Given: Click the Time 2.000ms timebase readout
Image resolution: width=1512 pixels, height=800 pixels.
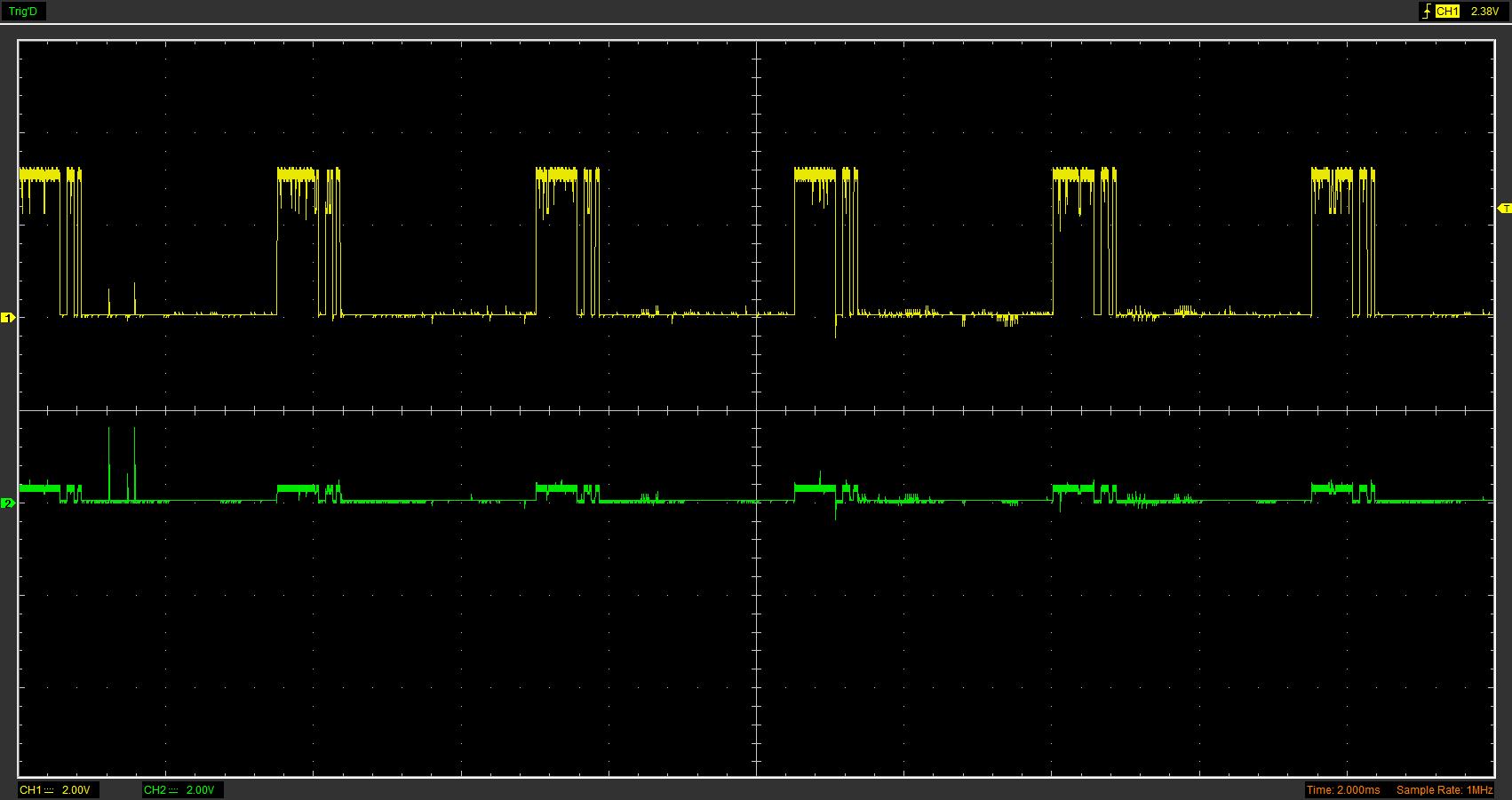Looking at the screenshot, I should coord(1343,790).
